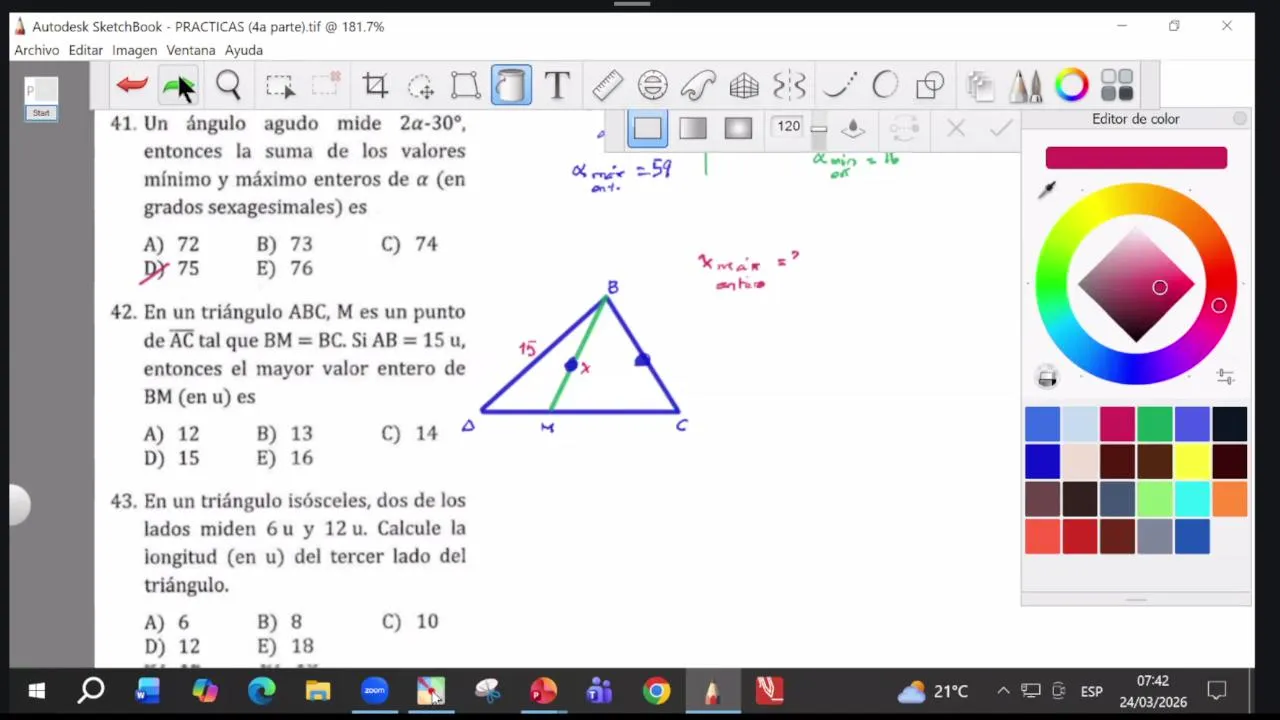Redo with the green forward arrow
Image resolution: width=1280 pixels, height=720 pixels.
[x=179, y=86]
